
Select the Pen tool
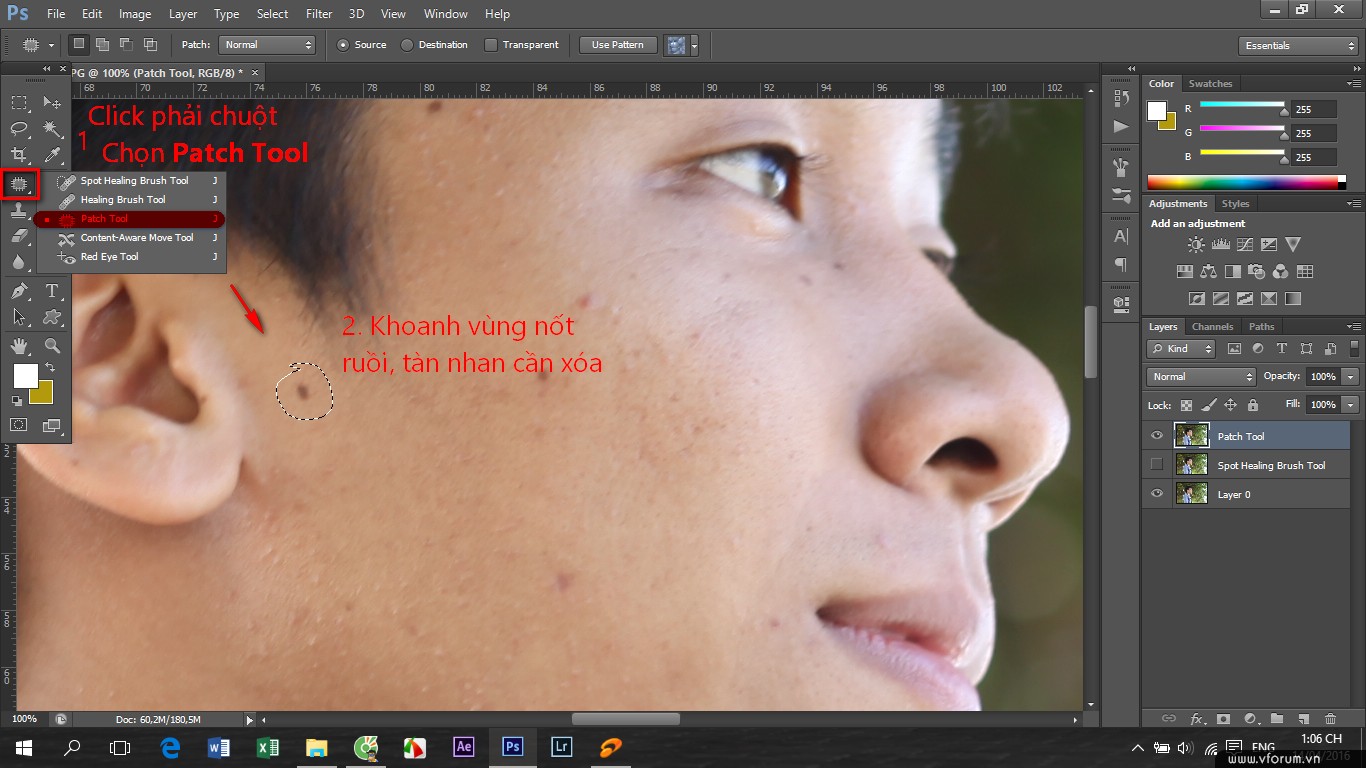pos(19,291)
